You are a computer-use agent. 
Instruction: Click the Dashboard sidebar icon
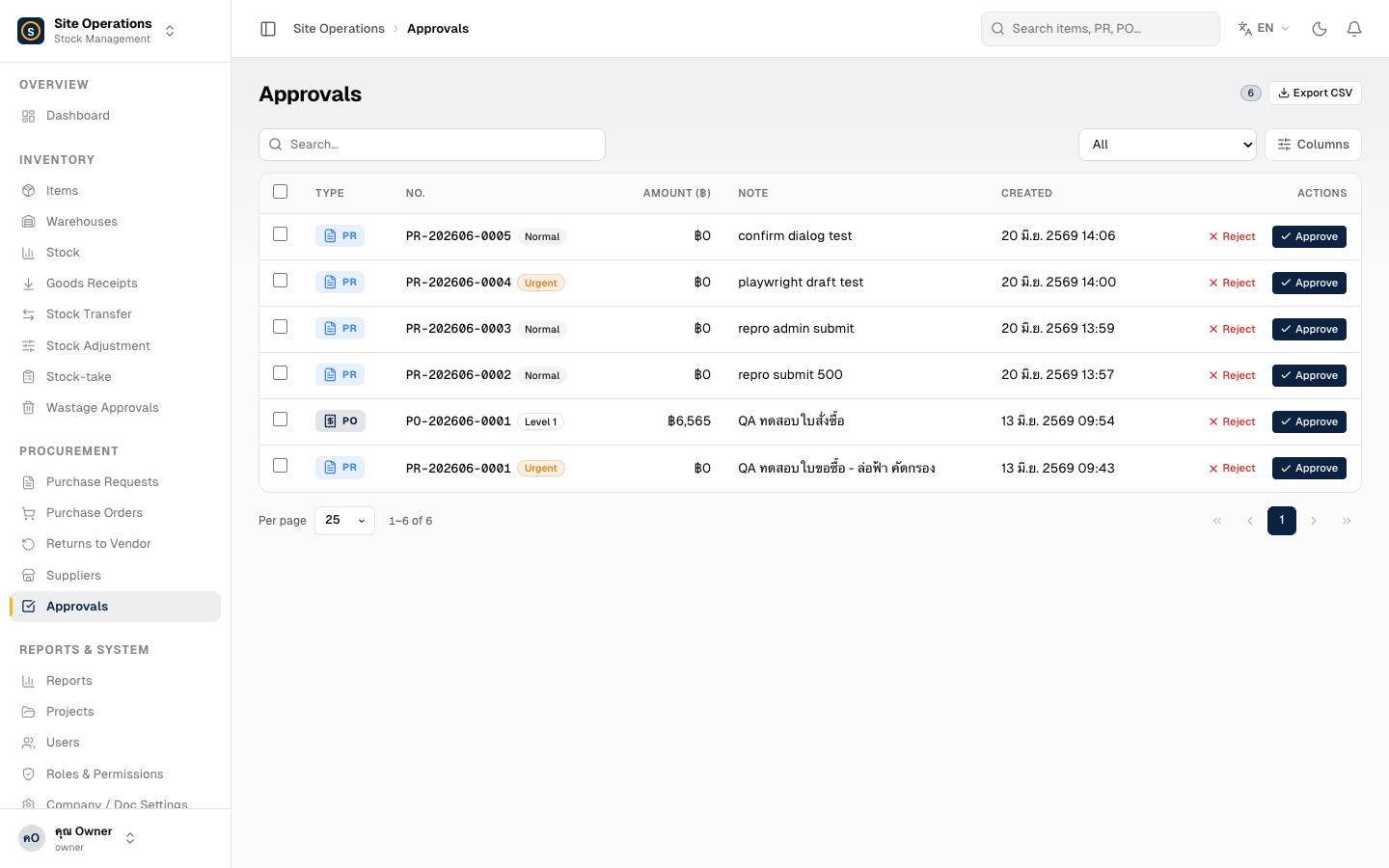pyautogui.click(x=29, y=116)
